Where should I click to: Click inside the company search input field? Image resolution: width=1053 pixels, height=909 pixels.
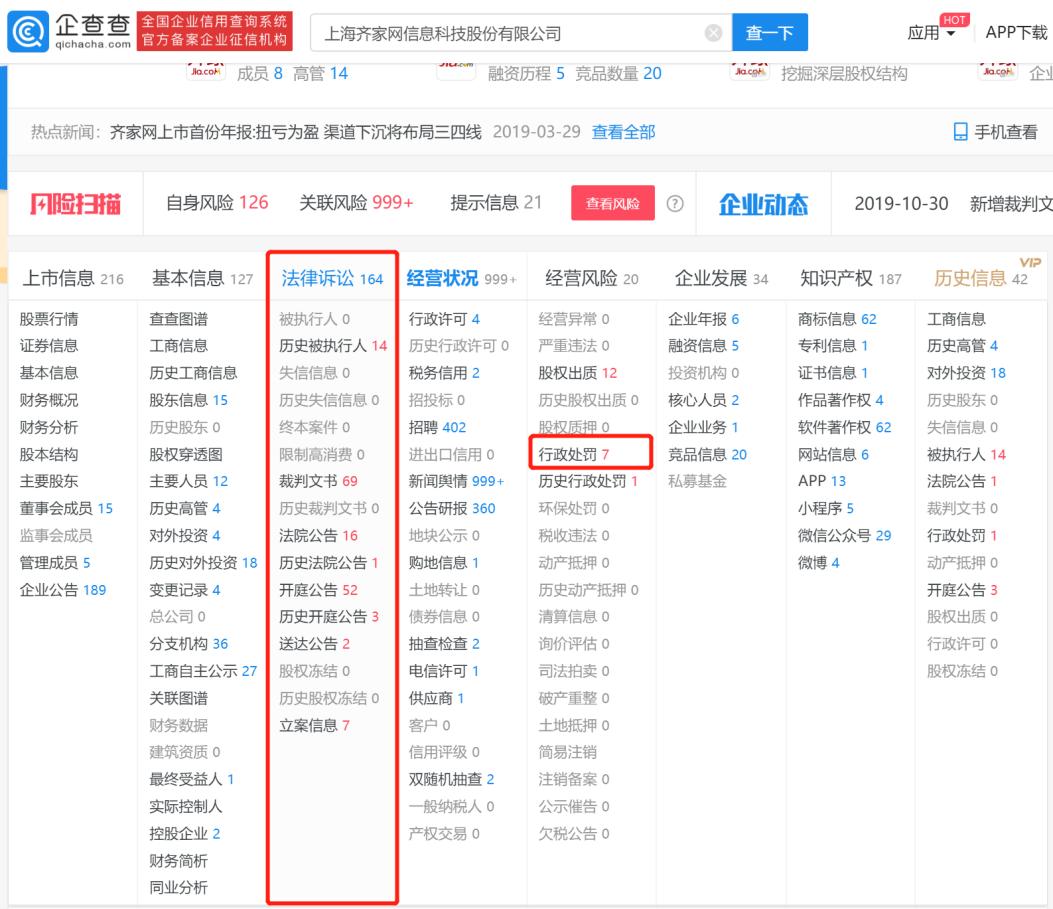500,31
